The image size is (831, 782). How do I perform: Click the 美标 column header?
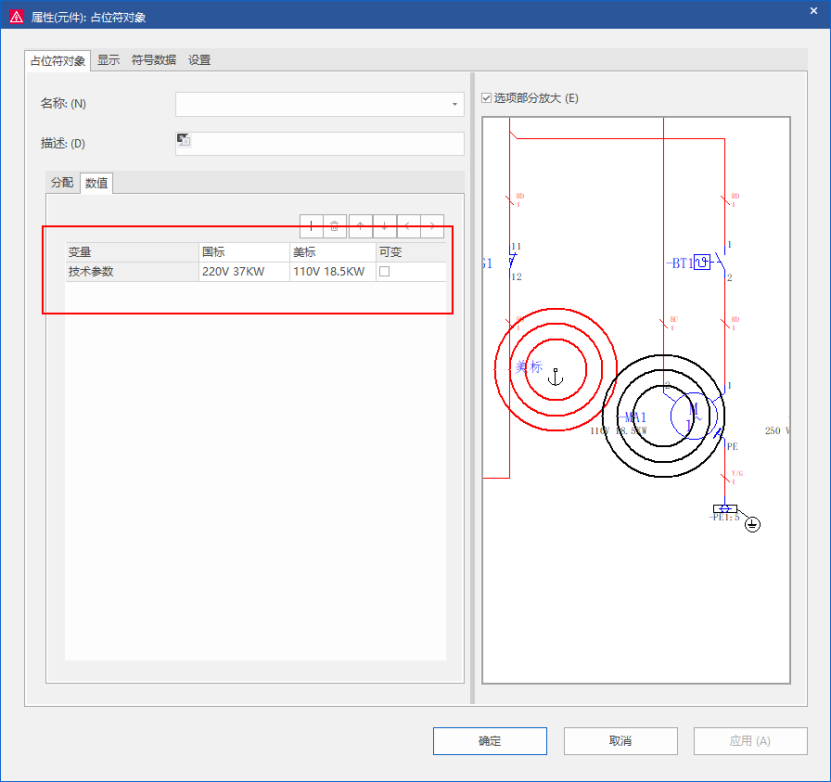pyautogui.click(x=333, y=252)
